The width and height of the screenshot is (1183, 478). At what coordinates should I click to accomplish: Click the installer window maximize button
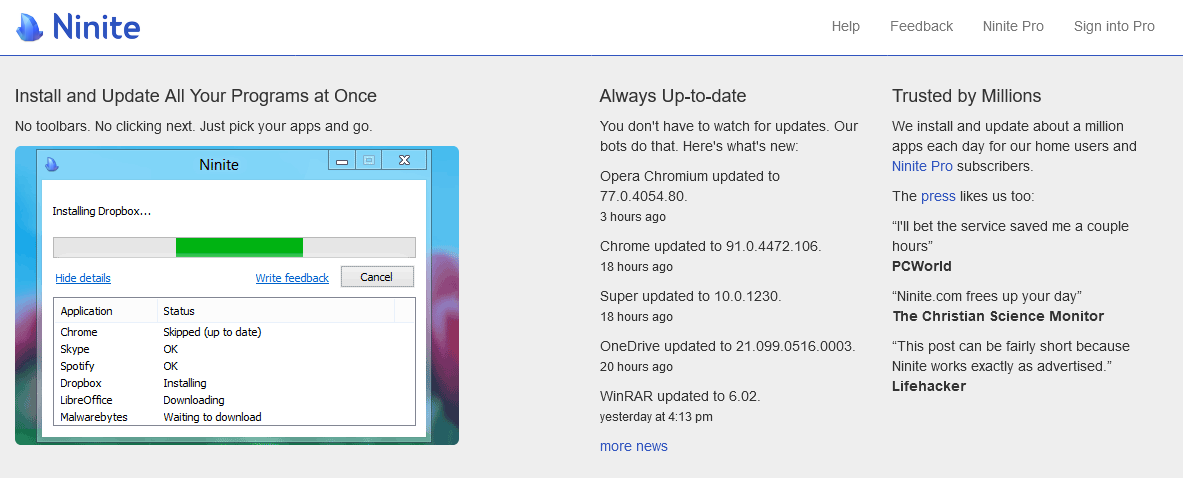tap(368, 160)
